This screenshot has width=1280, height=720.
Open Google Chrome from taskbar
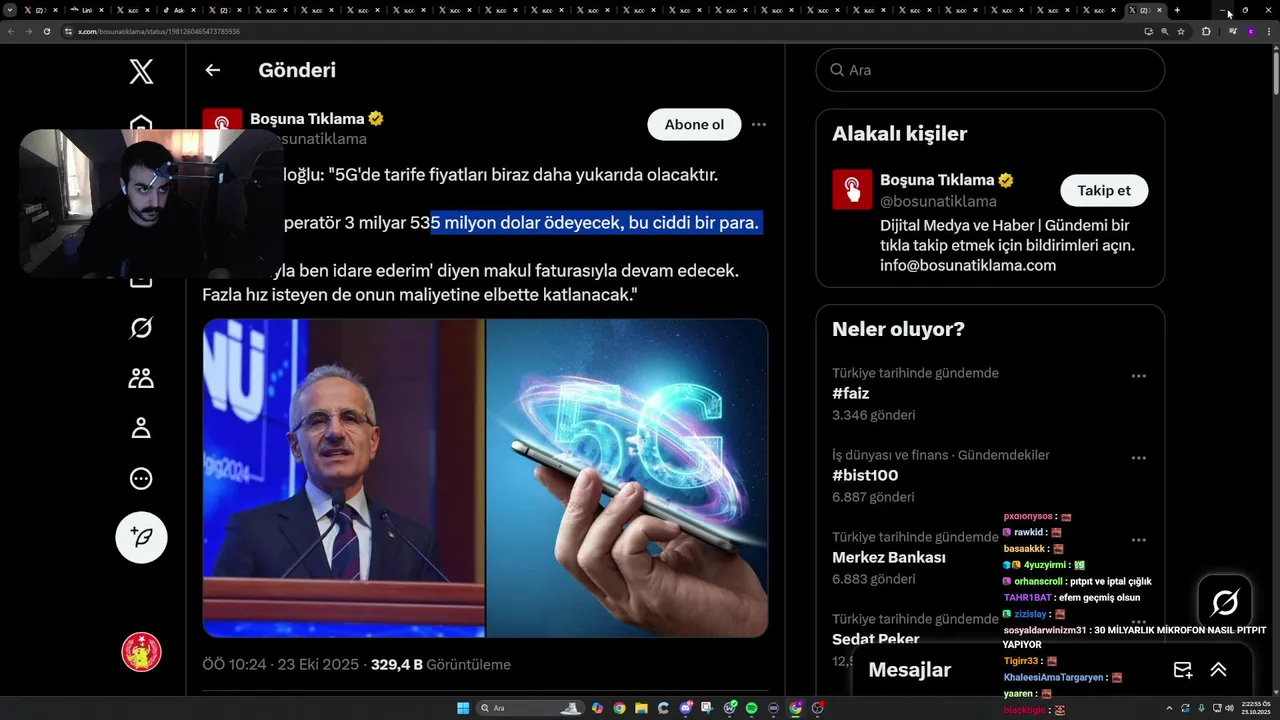619,708
